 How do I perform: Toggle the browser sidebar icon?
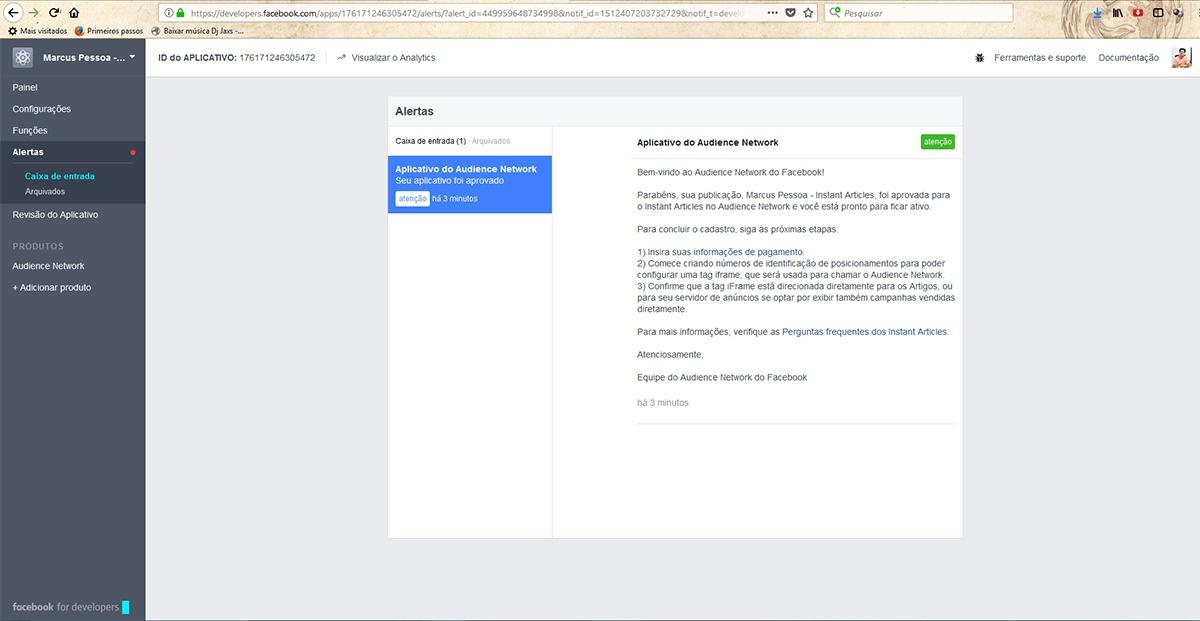1158,13
